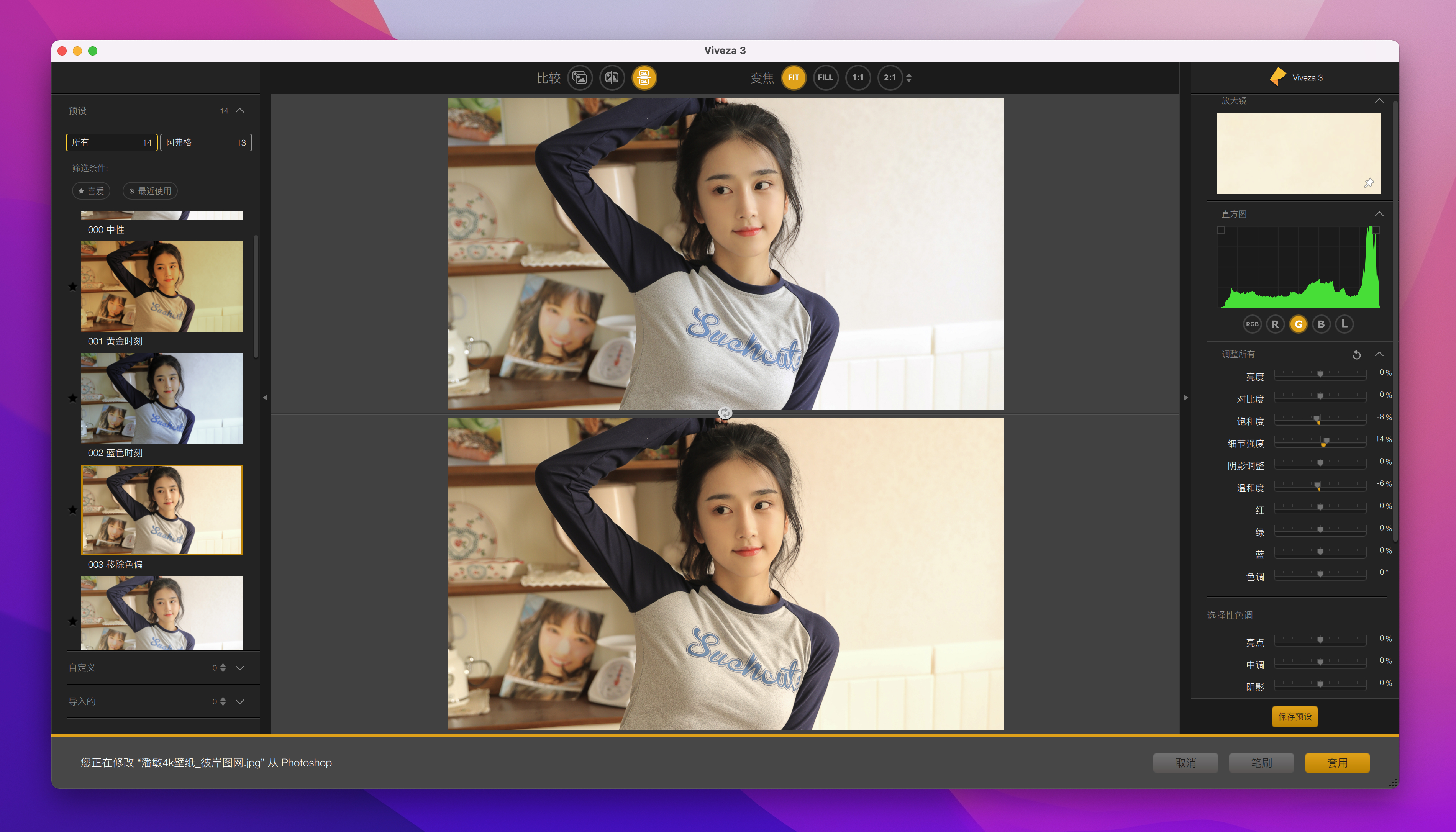Click the favorite star beside 001 黄金时刻
The width and height of the screenshot is (1456, 832).
tap(72, 286)
